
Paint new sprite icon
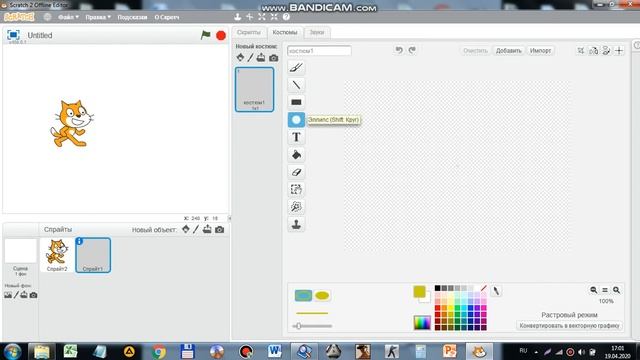pos(196,229)
